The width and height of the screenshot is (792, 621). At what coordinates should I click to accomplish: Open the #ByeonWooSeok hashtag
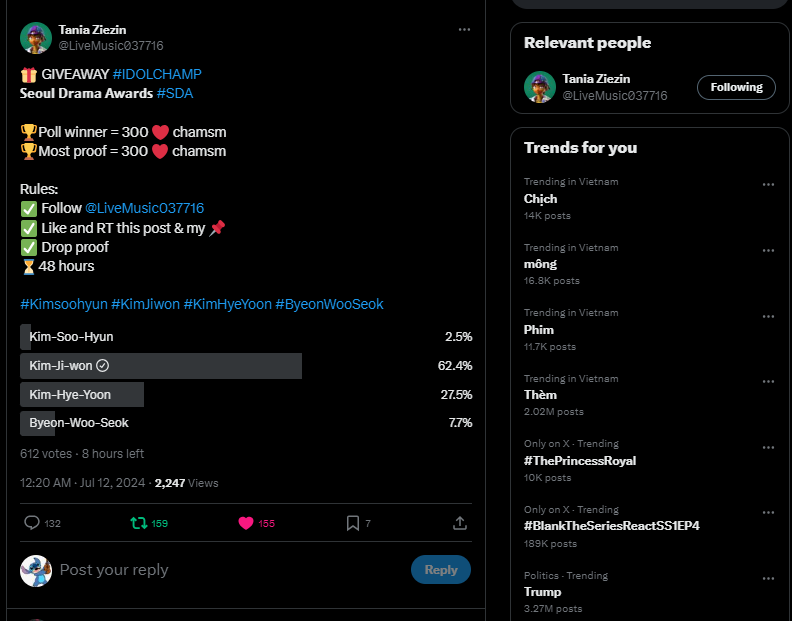pos(329,304)
